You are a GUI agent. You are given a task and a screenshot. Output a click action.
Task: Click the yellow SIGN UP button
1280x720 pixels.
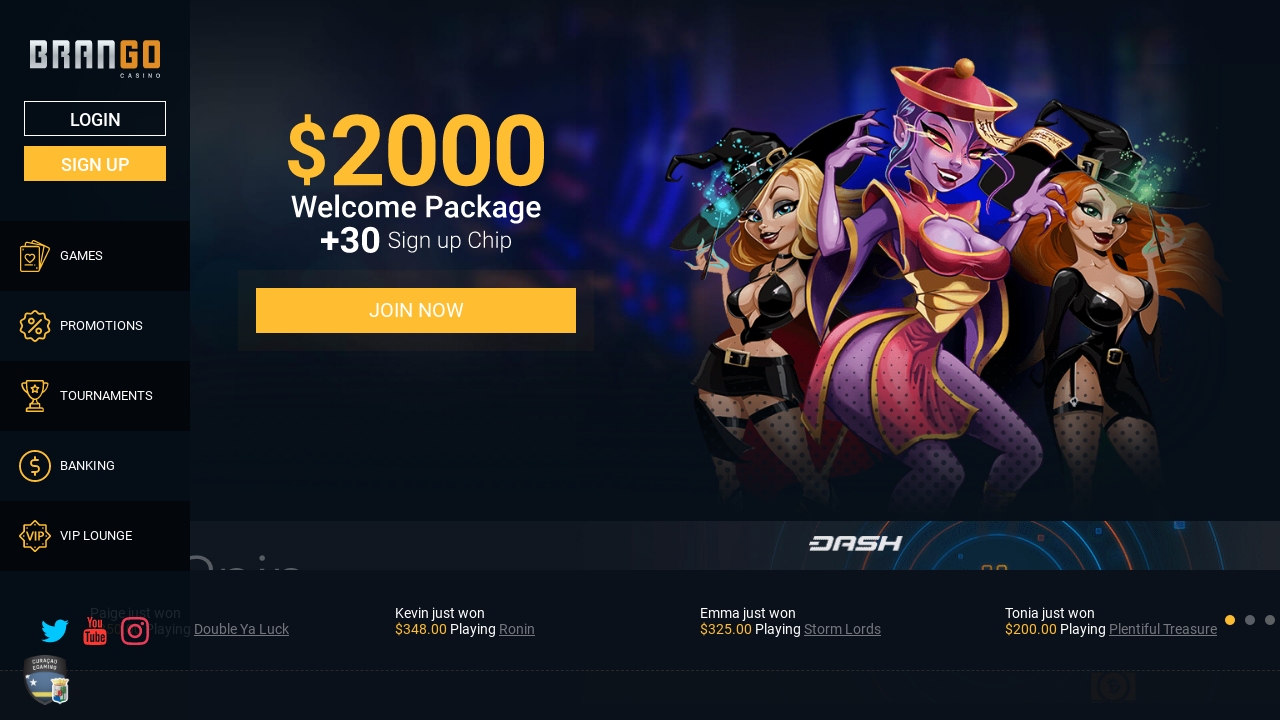(95, 164)
